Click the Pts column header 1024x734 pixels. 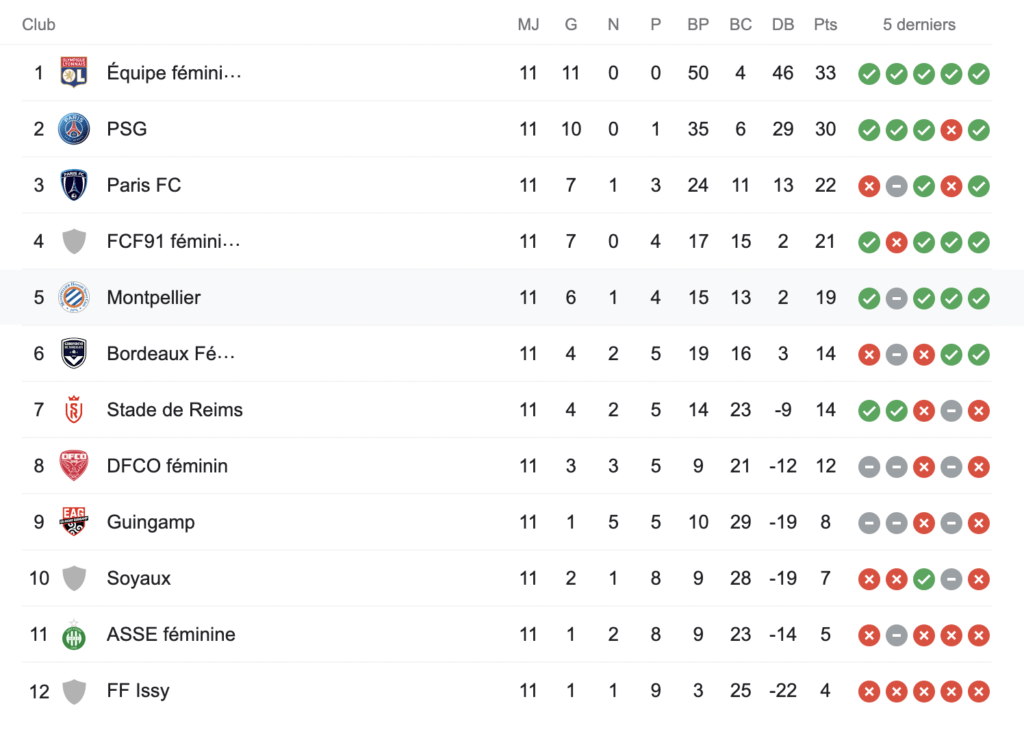coord(825,24)
